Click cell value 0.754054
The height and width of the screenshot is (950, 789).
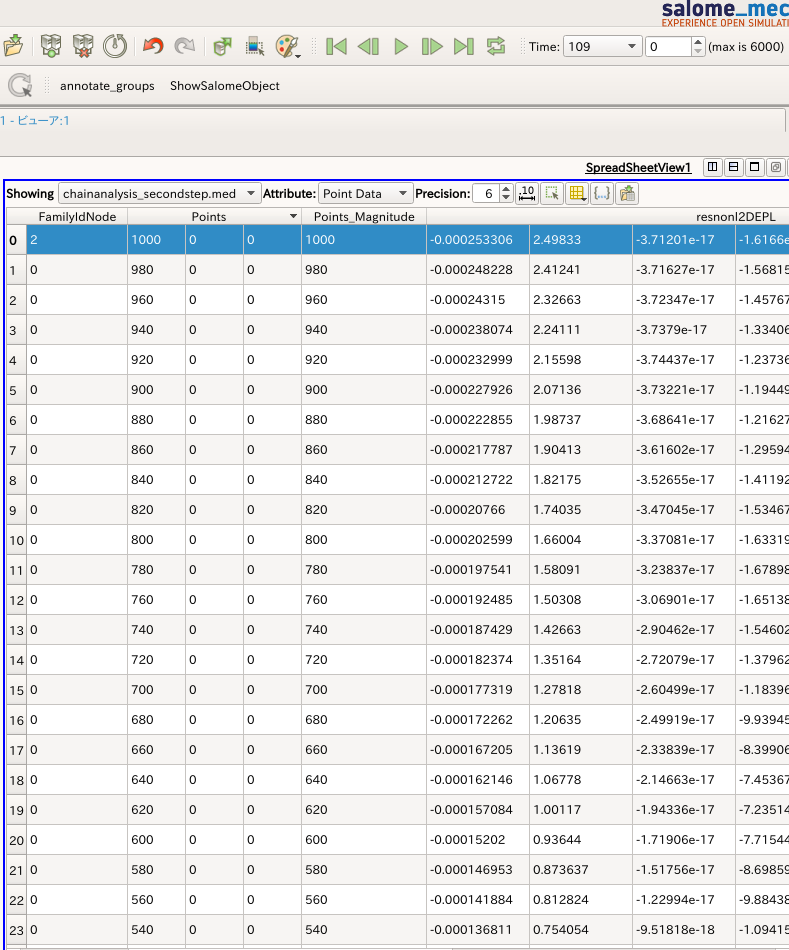[581, 929]
